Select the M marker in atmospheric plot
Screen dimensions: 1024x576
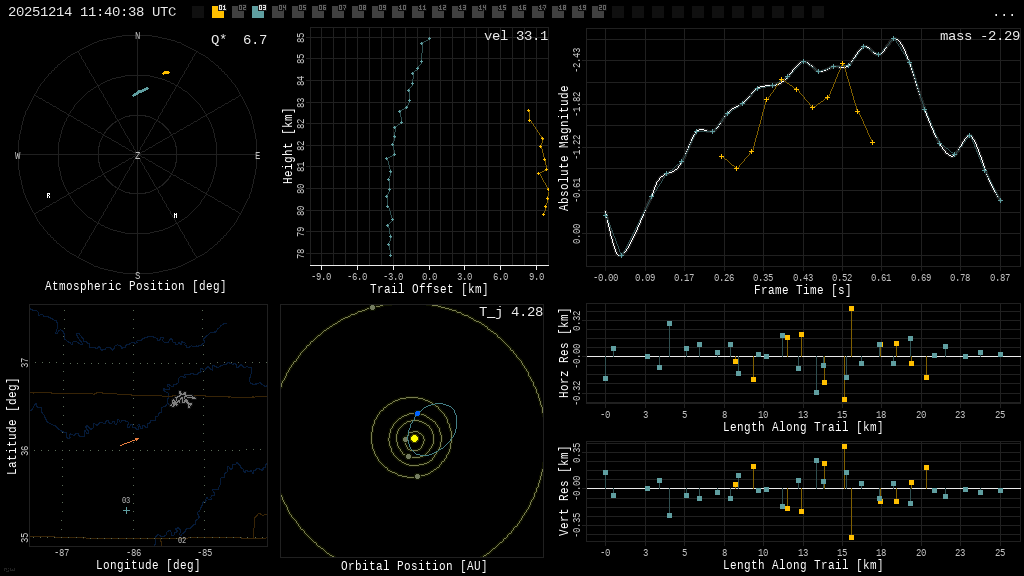(x=175, y=216)
